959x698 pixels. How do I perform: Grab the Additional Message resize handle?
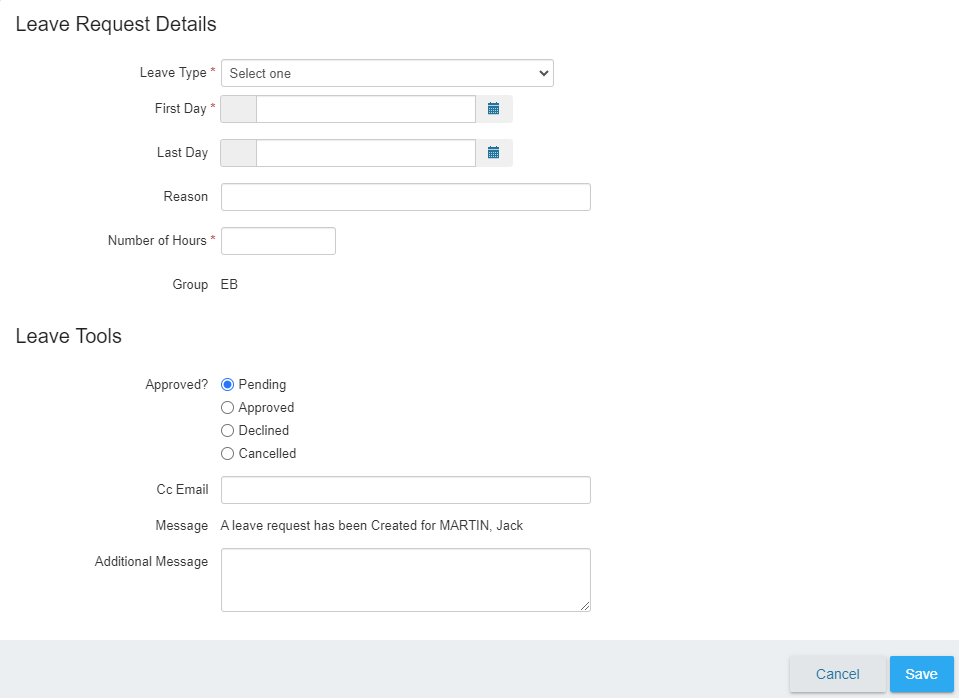point(585,606)
